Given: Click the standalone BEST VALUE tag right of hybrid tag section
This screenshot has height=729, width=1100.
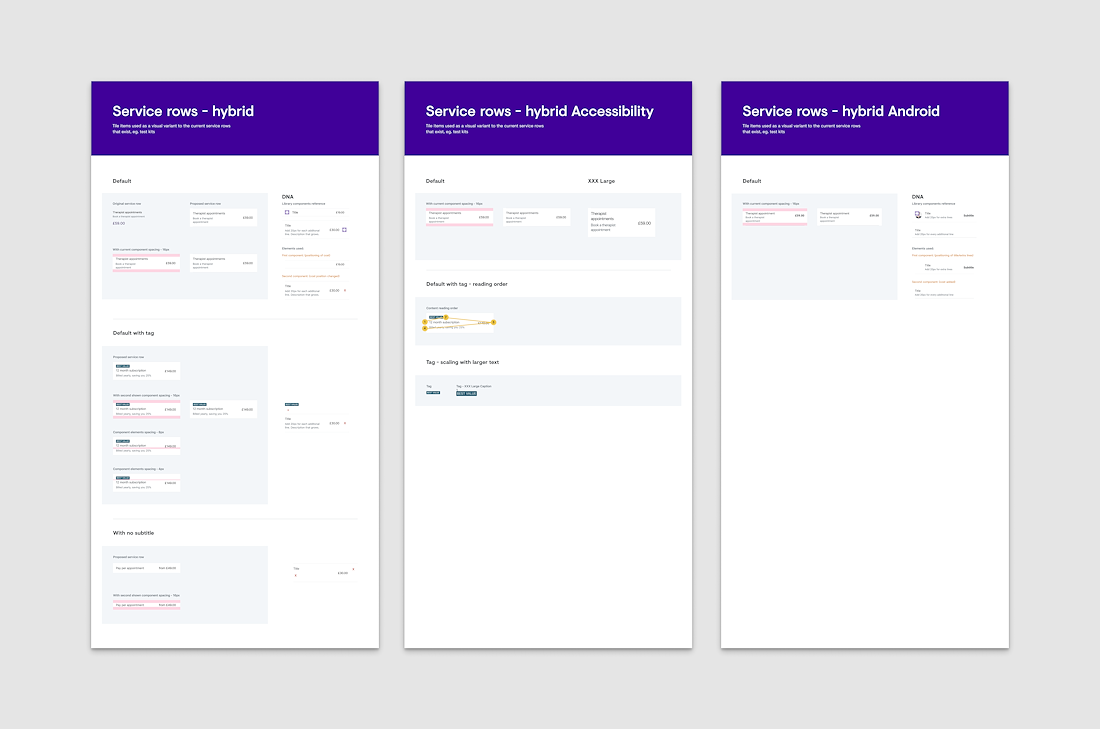Looking at the screenshot, I should [292, 404].
